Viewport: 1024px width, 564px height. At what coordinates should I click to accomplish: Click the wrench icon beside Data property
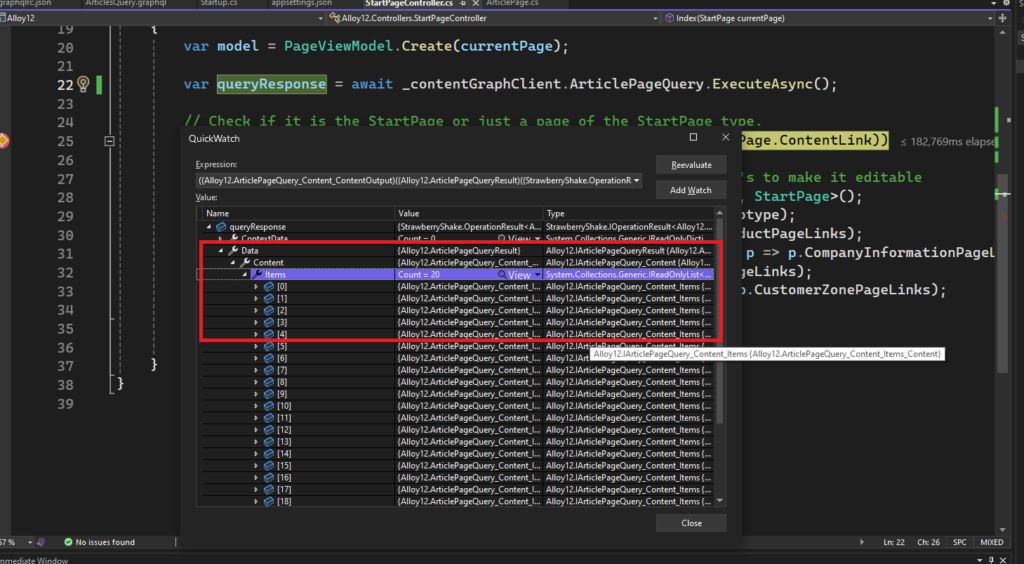point(233,250)
